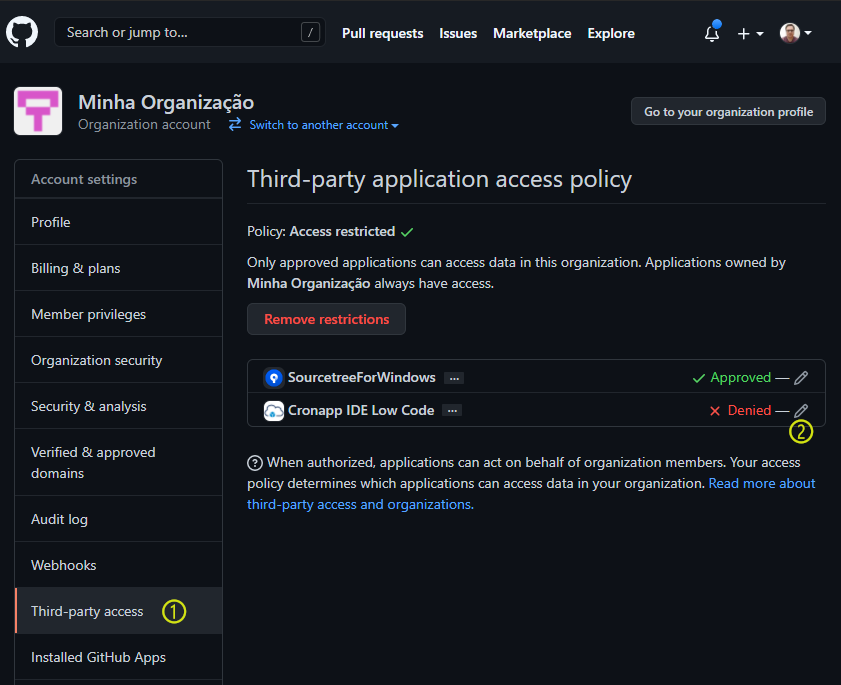Expand SourcetreeForWindows details ellipsis
The width and height of the screenshot is (841, 685).
pyautogui.click(x=454, y=378)
